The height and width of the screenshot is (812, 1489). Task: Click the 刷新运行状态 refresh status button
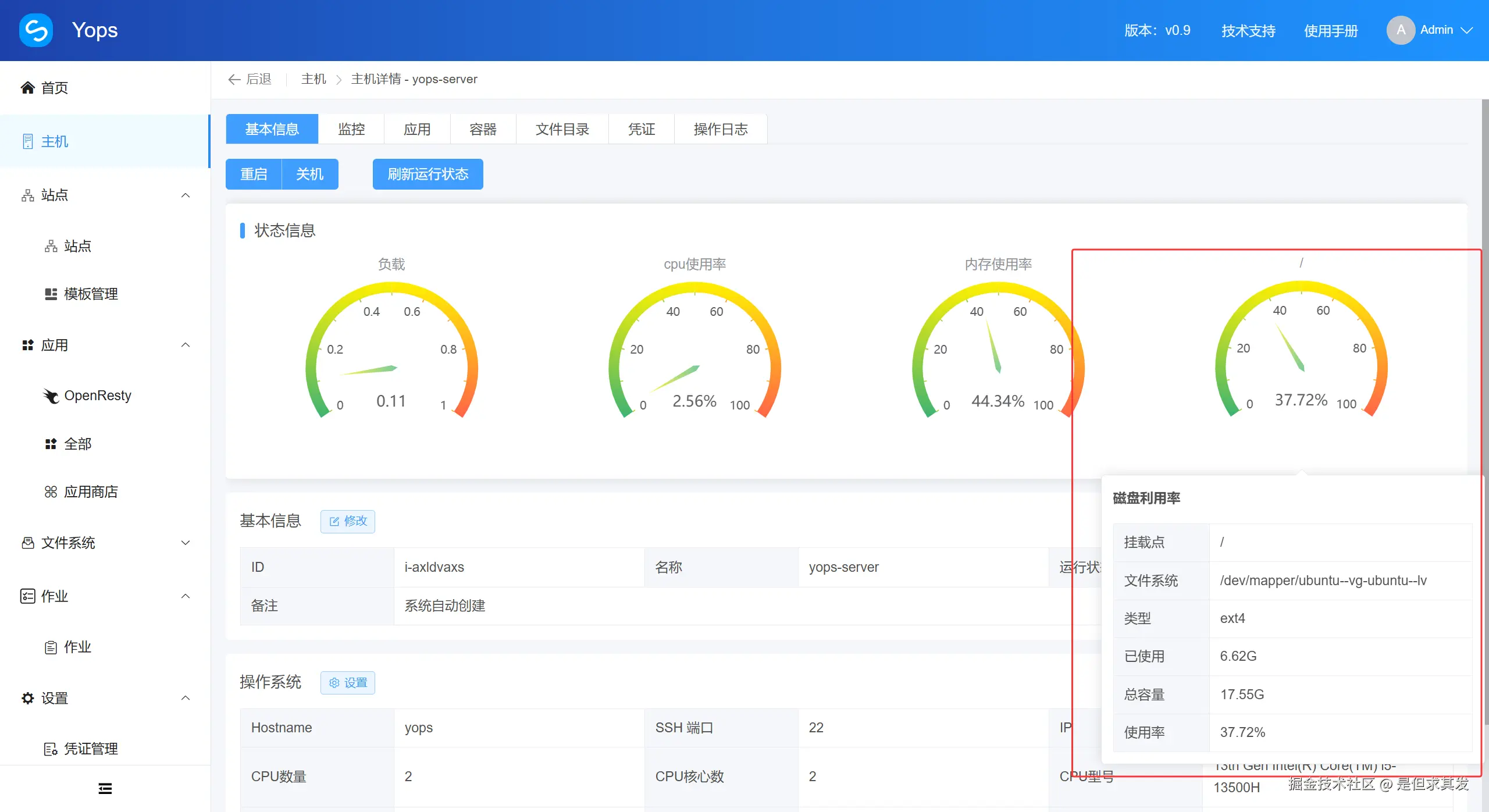[x=428, y=174]
